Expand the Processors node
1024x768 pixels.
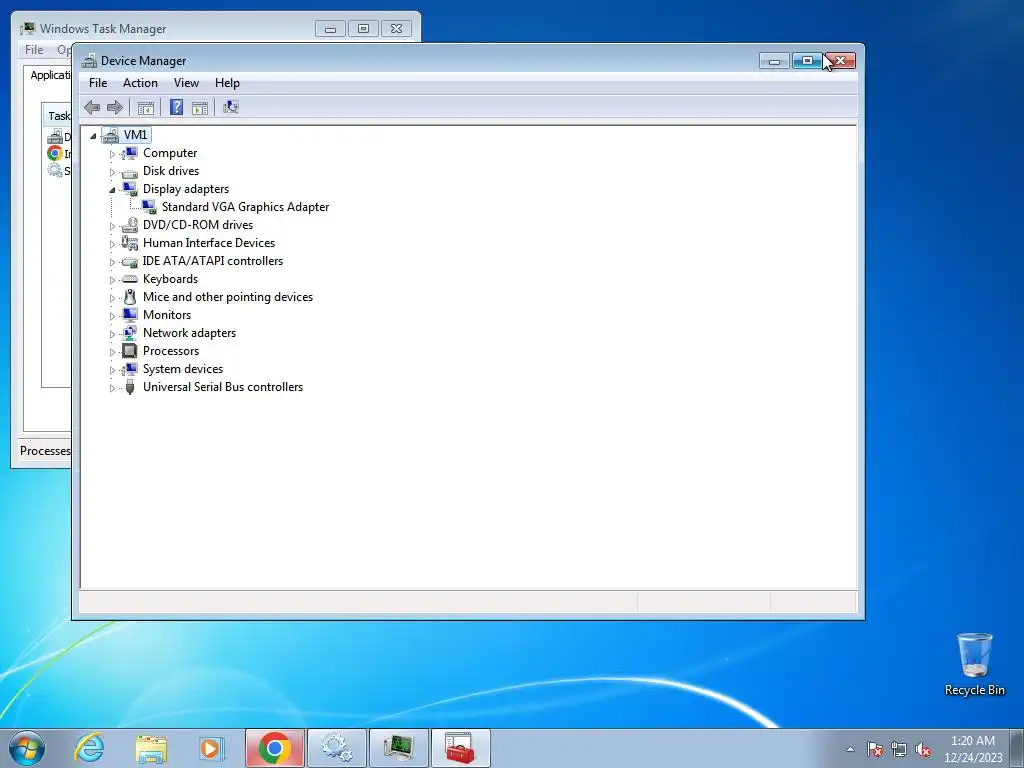[x=112, y=352]
